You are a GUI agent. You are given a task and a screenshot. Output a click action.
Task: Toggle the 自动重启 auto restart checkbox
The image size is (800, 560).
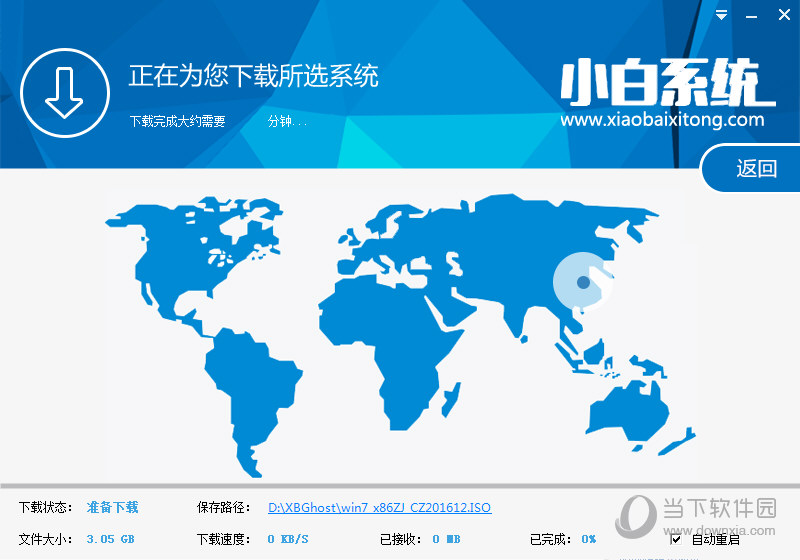tap(675, 539)
